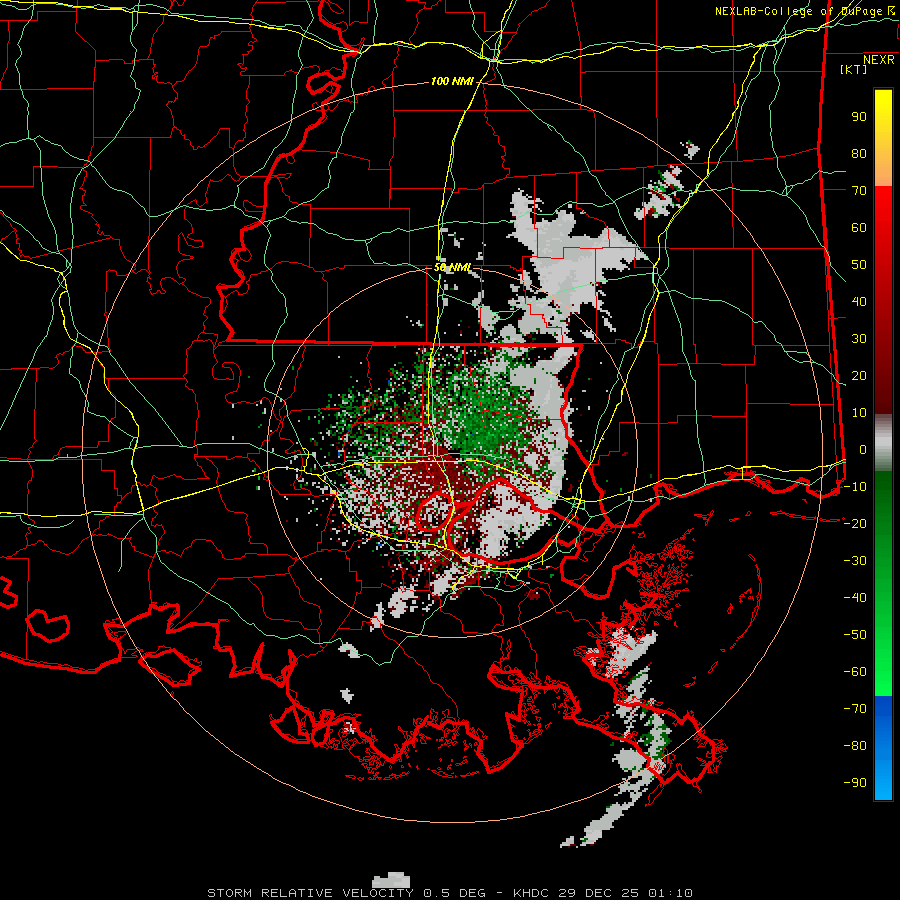Image resolution: width=900 pixels, height=900 pixels.
Task: Click the -80 value on the velocity scale
Action: (855, 746)
